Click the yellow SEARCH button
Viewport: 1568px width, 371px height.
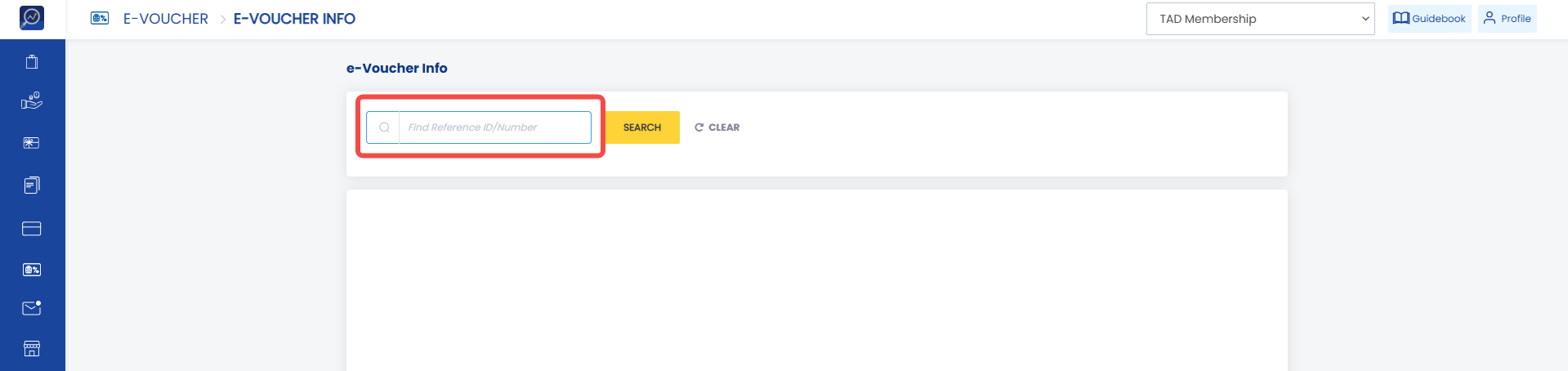tap(642, 127)
